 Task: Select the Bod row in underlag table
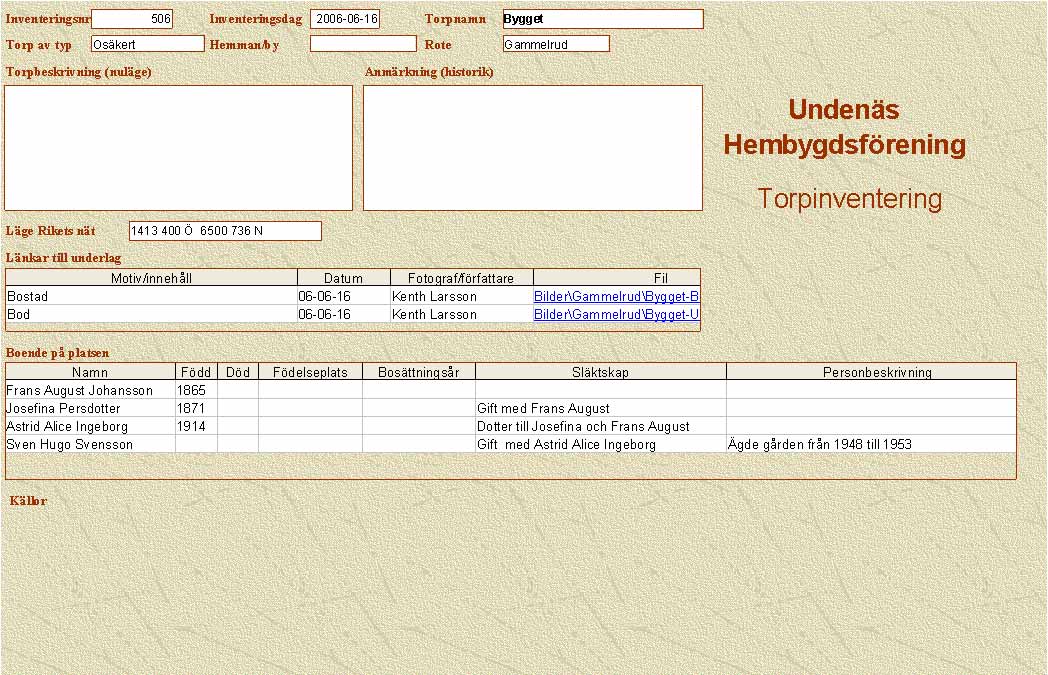click(150, 314)
